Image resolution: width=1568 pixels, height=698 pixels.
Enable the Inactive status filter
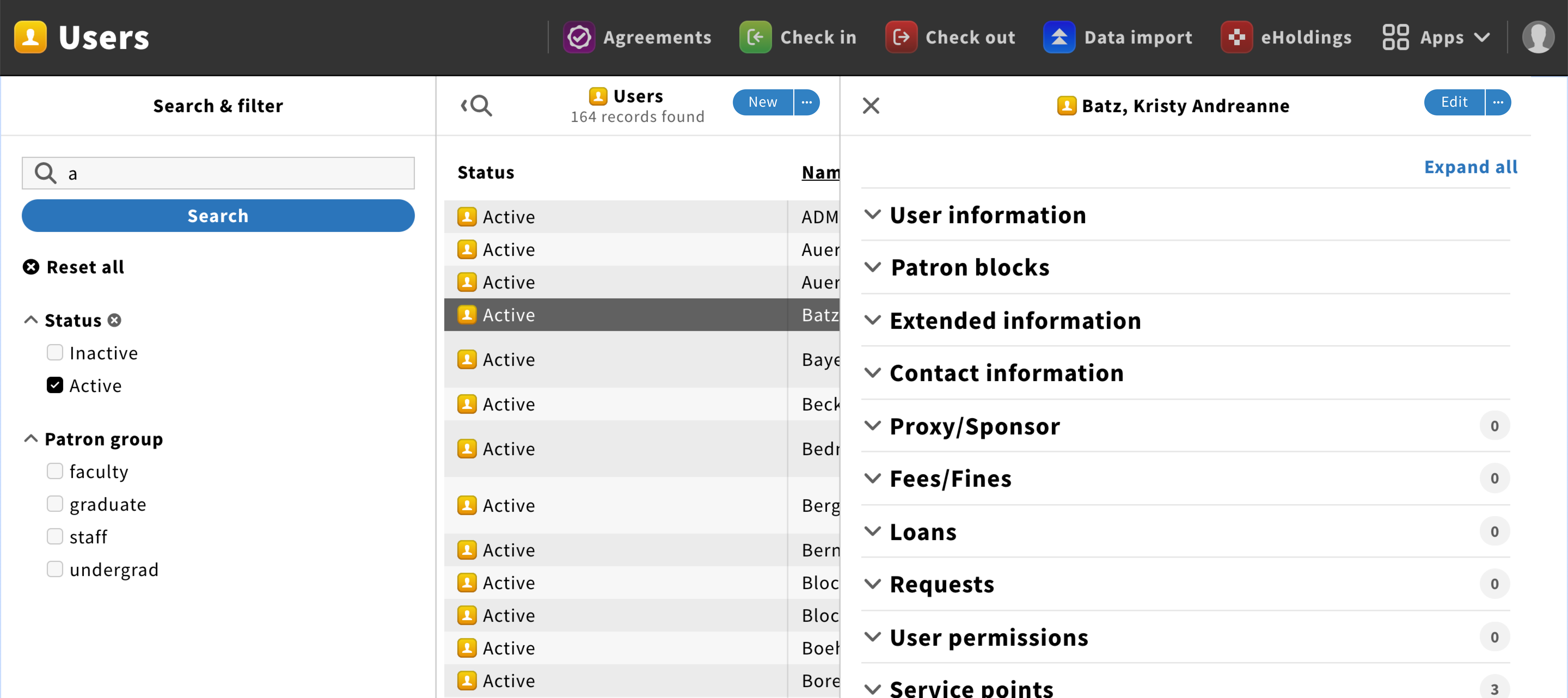(55, 352)
